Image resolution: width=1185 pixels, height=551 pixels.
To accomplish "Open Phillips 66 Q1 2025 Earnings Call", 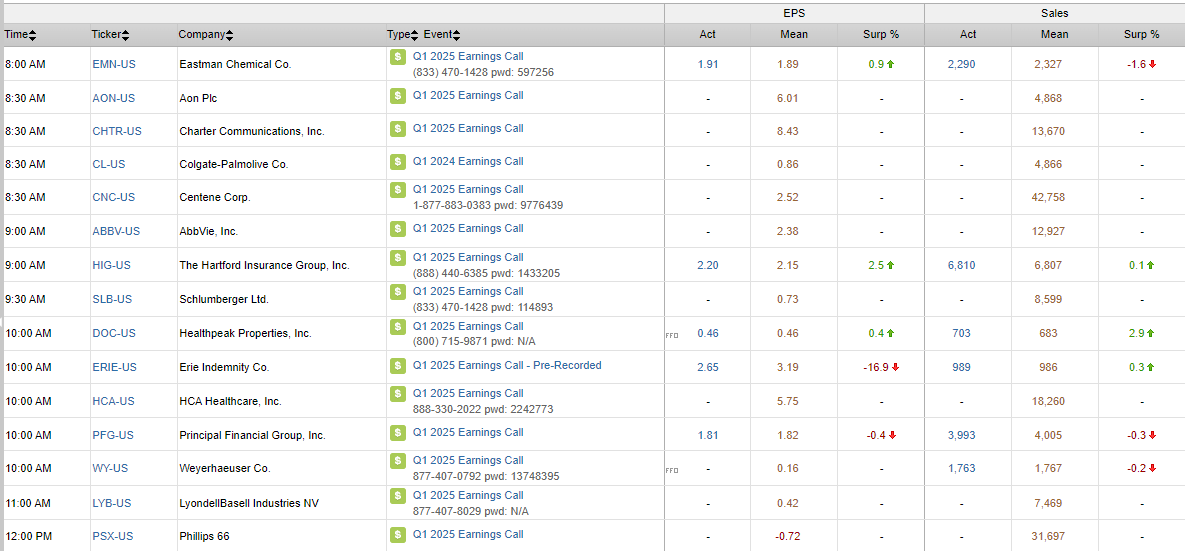I will point(468,534).
